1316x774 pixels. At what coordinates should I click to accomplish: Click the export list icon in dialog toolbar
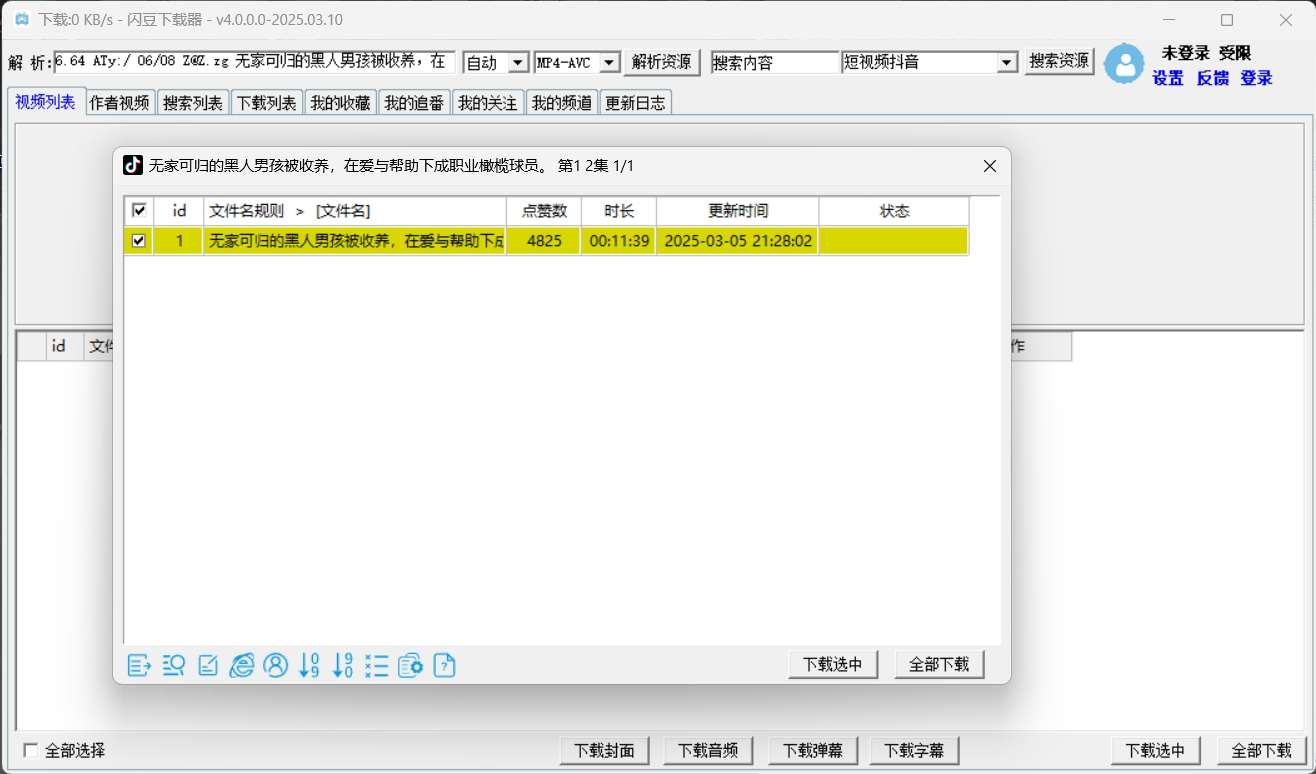139,665
